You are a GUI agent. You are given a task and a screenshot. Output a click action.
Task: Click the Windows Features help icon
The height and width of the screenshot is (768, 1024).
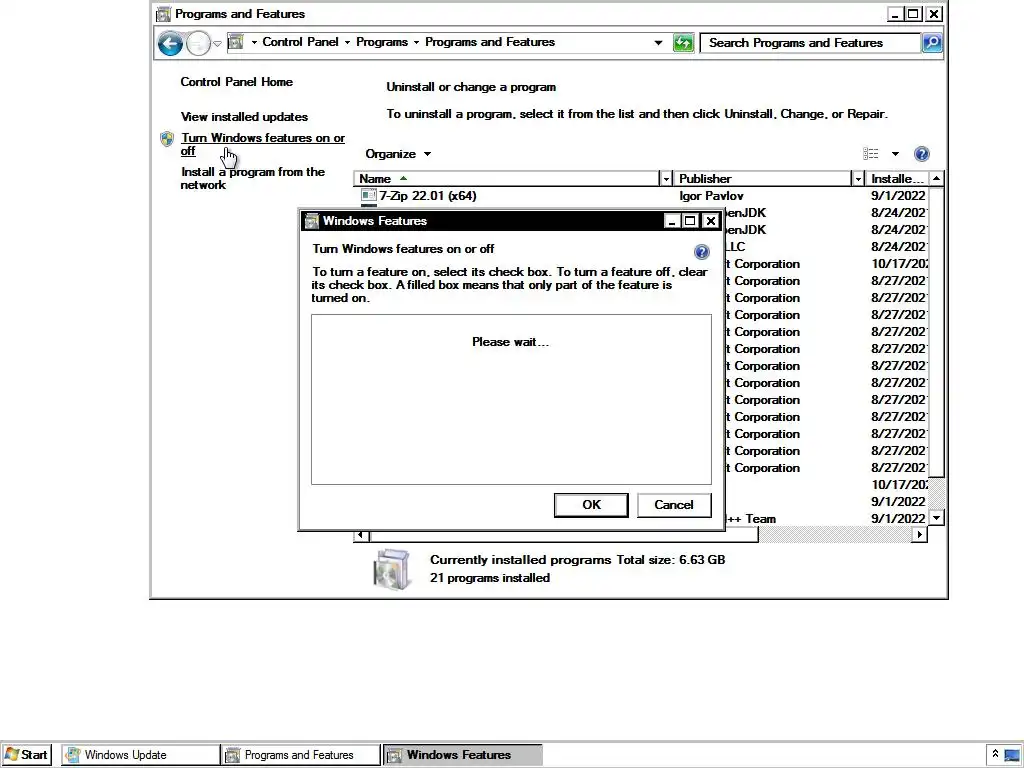pyautogui.click(x=701, y=252)
